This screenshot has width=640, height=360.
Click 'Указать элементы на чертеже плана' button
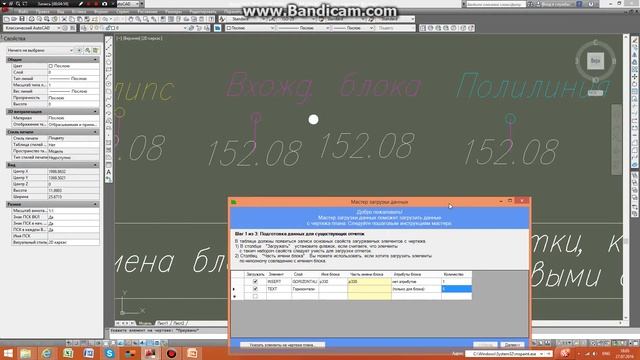(x=282, y=345)
